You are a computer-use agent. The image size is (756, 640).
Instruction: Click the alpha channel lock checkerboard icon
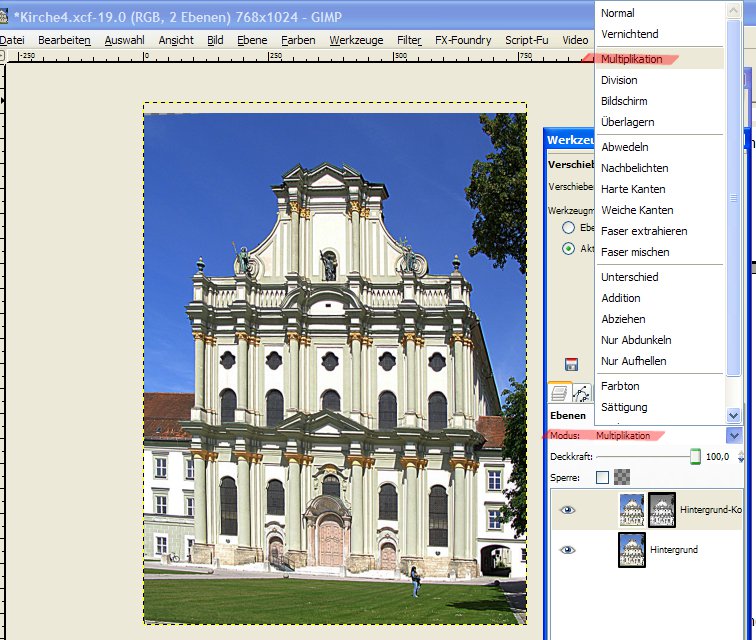coord(622,477)
